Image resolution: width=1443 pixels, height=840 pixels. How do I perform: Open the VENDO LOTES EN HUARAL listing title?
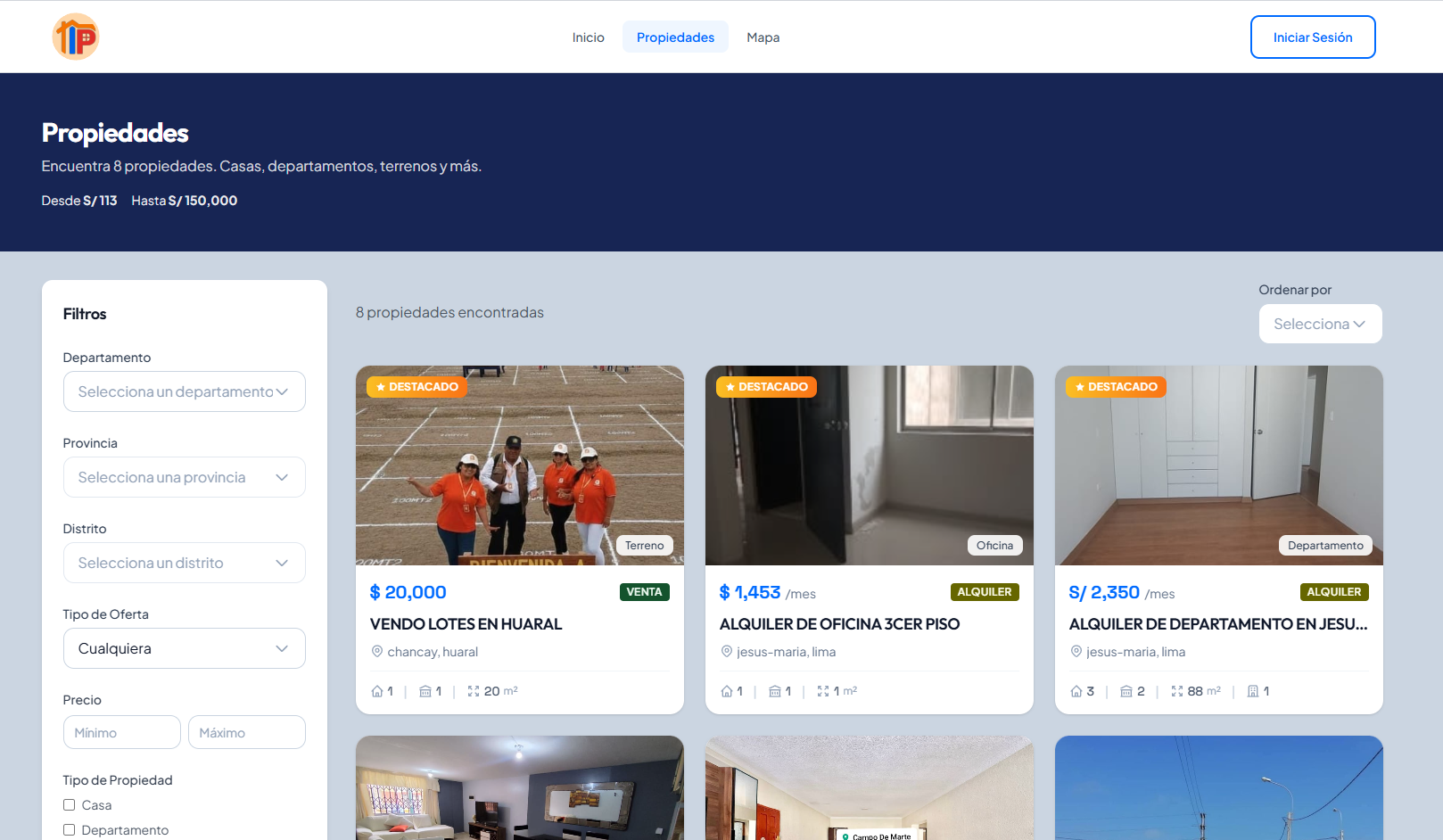click(x=466, y=624)
